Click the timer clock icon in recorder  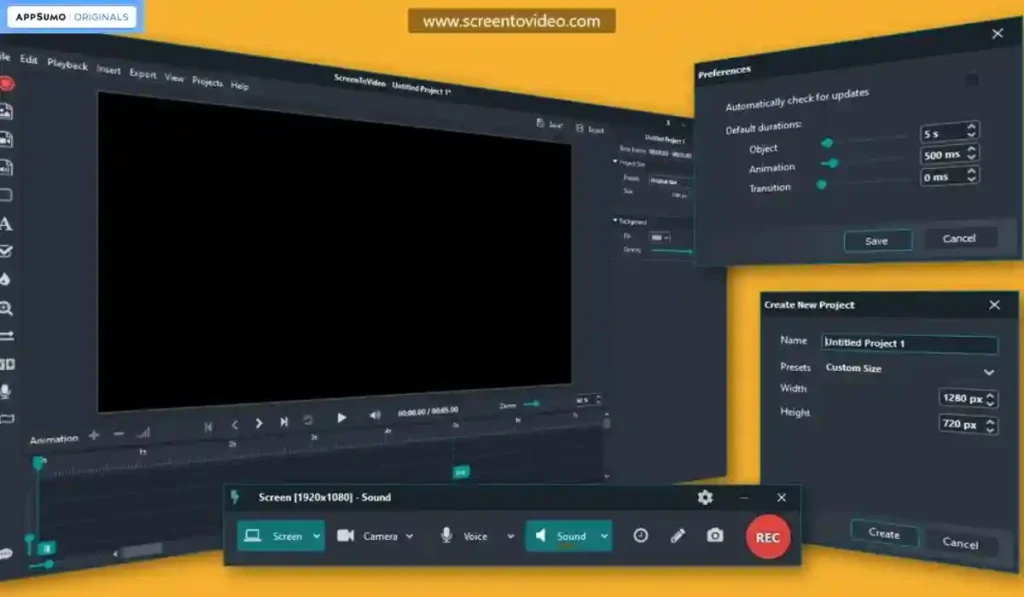pos(641,536)
